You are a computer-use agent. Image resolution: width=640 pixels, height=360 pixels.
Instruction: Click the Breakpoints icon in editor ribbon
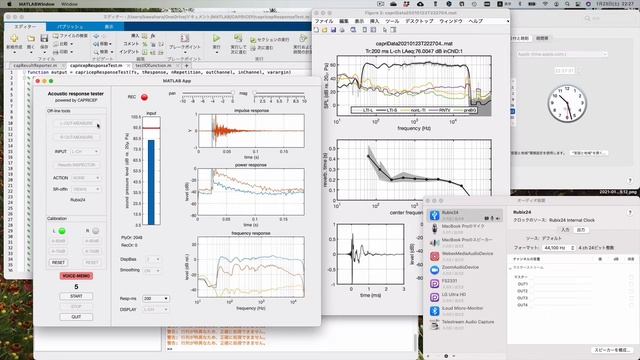[184, 38]
